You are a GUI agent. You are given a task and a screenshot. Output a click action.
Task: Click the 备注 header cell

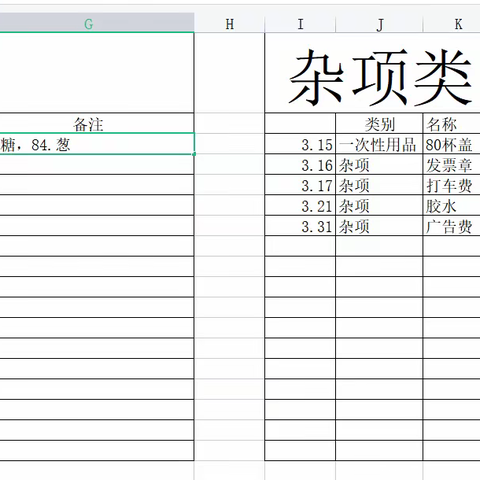pos(97,123)
